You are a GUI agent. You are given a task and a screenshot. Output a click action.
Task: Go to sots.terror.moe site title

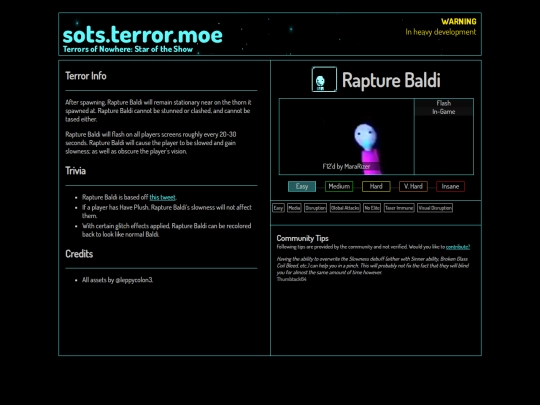click(143, 35)
